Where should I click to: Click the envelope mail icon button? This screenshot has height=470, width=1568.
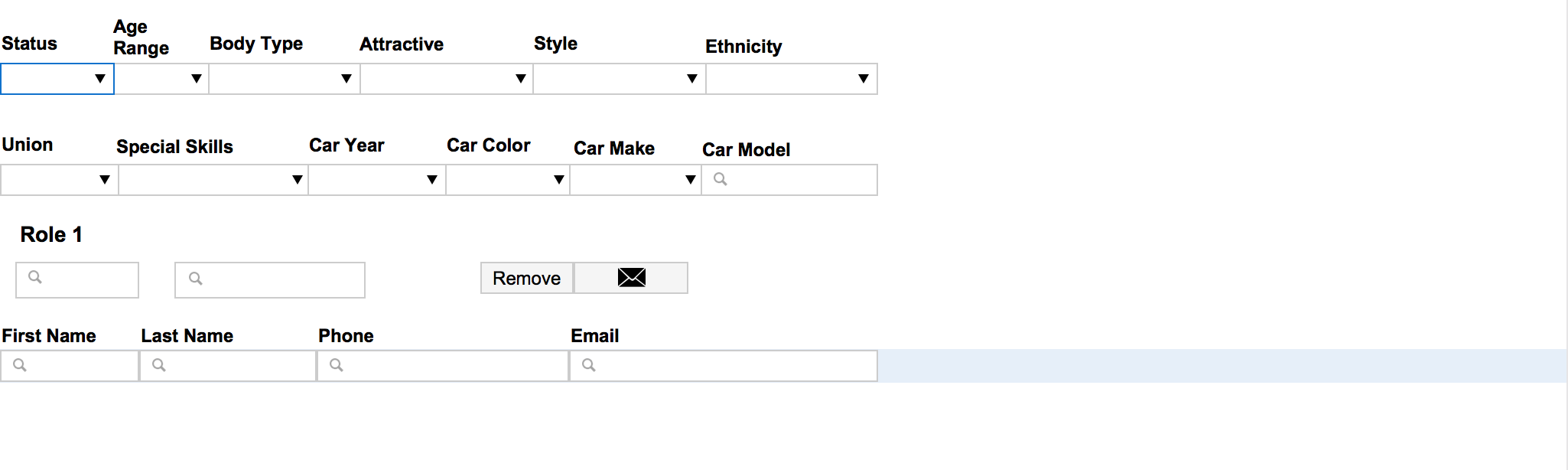[631, 278]
